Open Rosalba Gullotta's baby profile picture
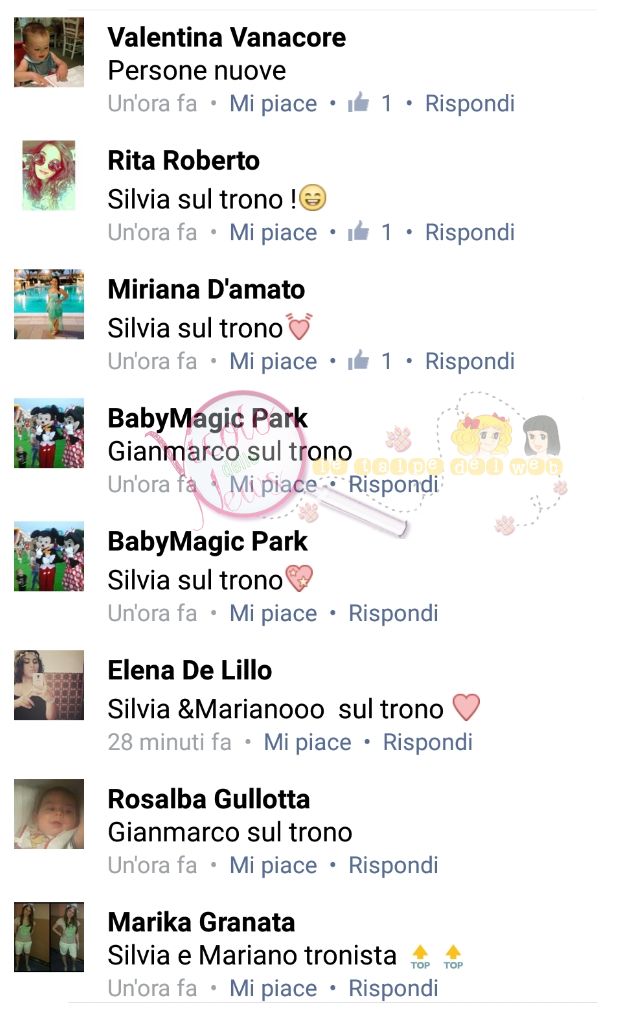The width and height of the screenshot is (628, 1011). 49,814
